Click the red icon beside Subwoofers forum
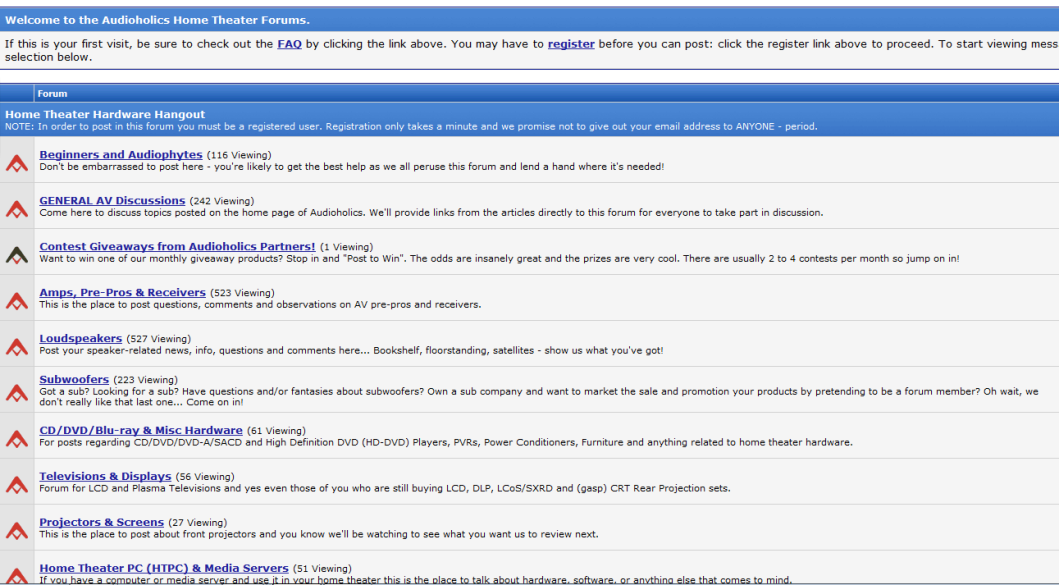1059x585 pixels. pos(16,392)
